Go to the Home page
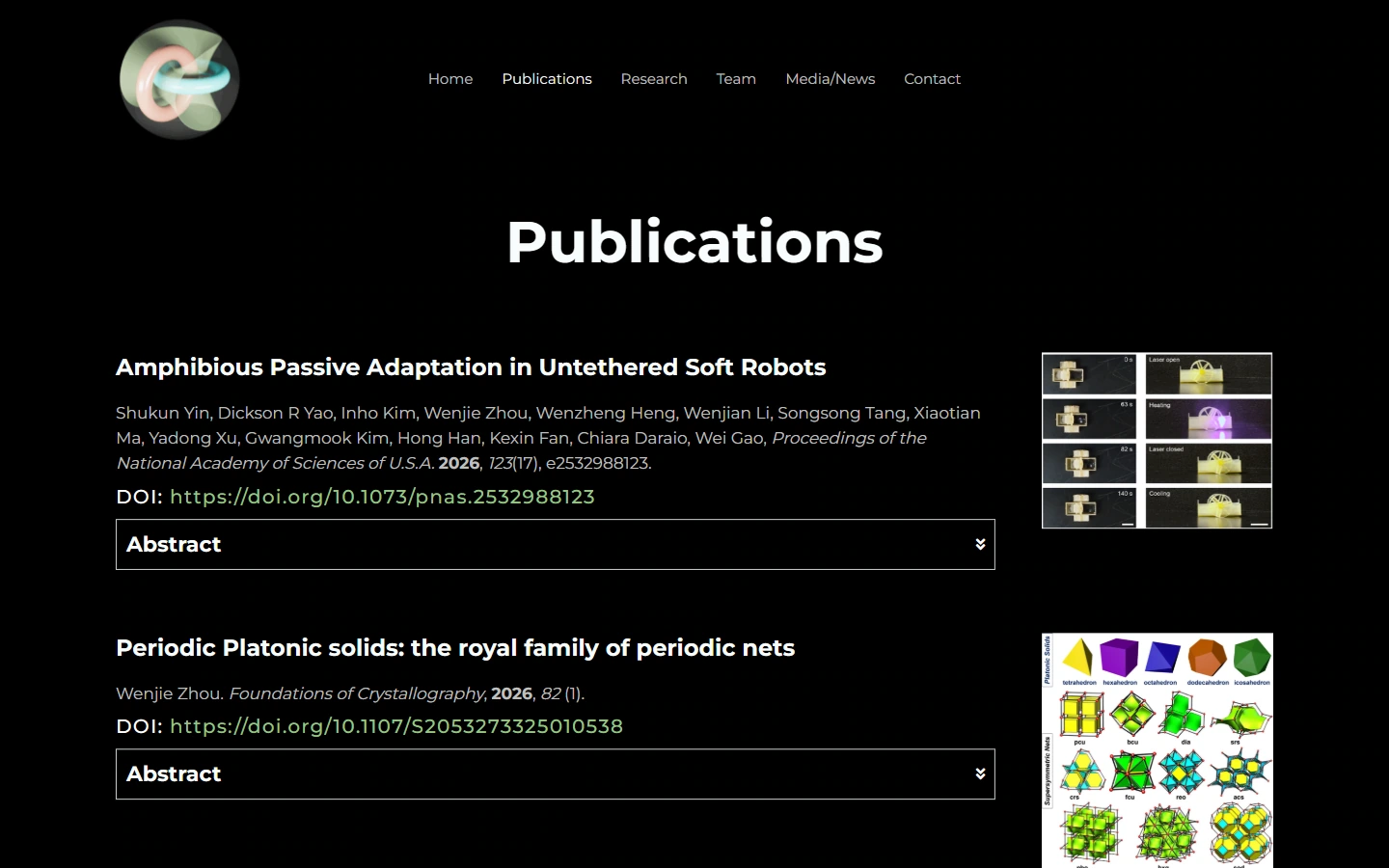Viewport: 1389px width, 868px height. [450, 79]
